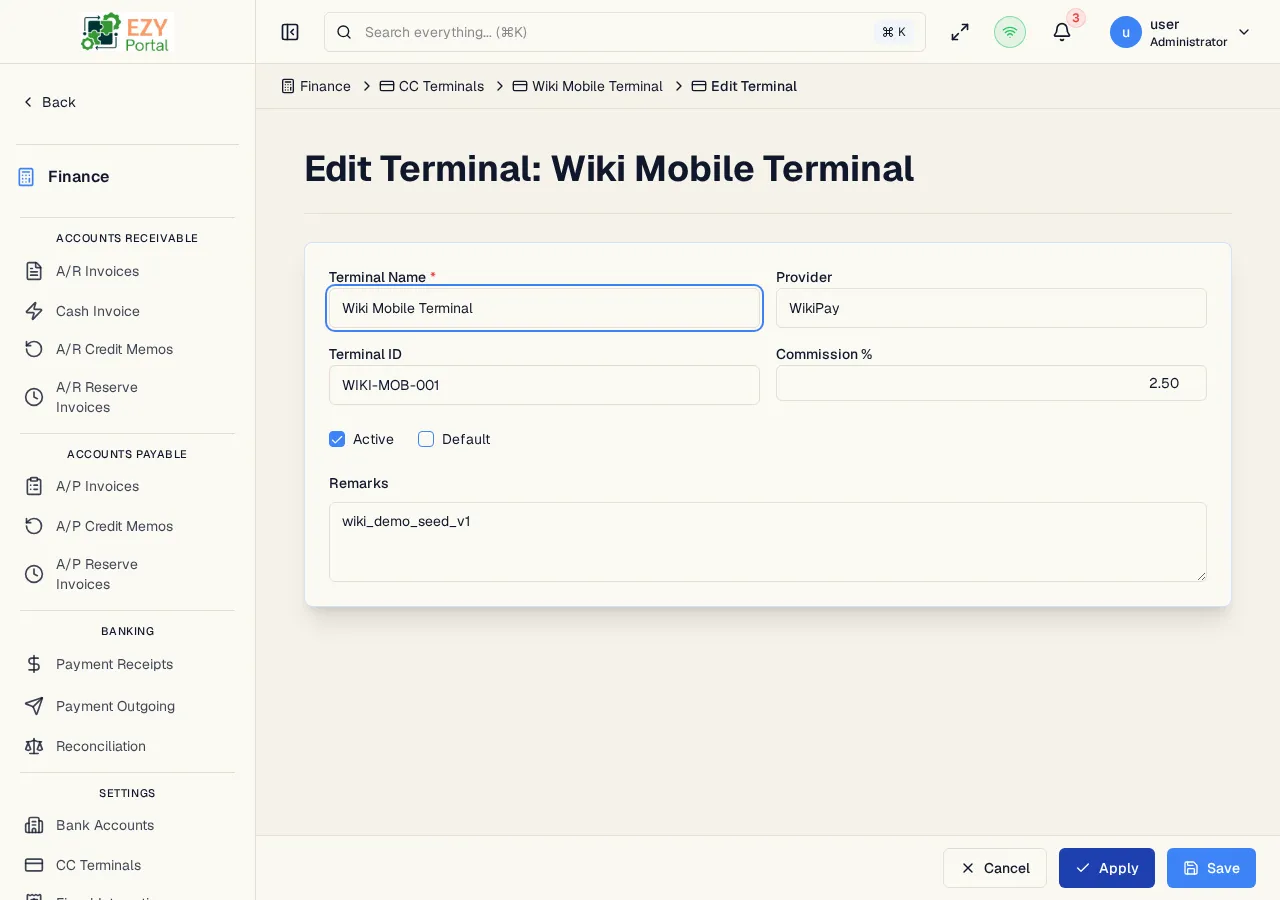
Task: Click the Finance calculator icon in sidebar
Action: tap(27, 177)
